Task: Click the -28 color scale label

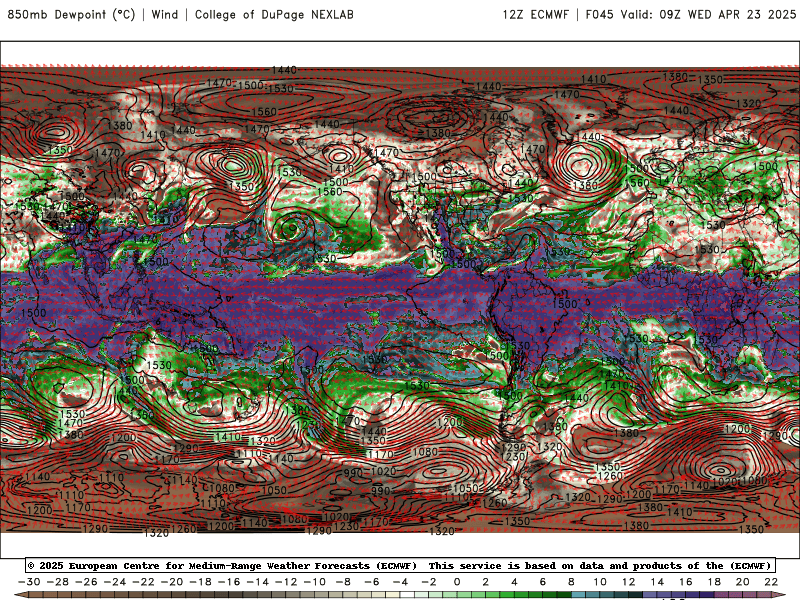Action: click(x=58, y=582)
